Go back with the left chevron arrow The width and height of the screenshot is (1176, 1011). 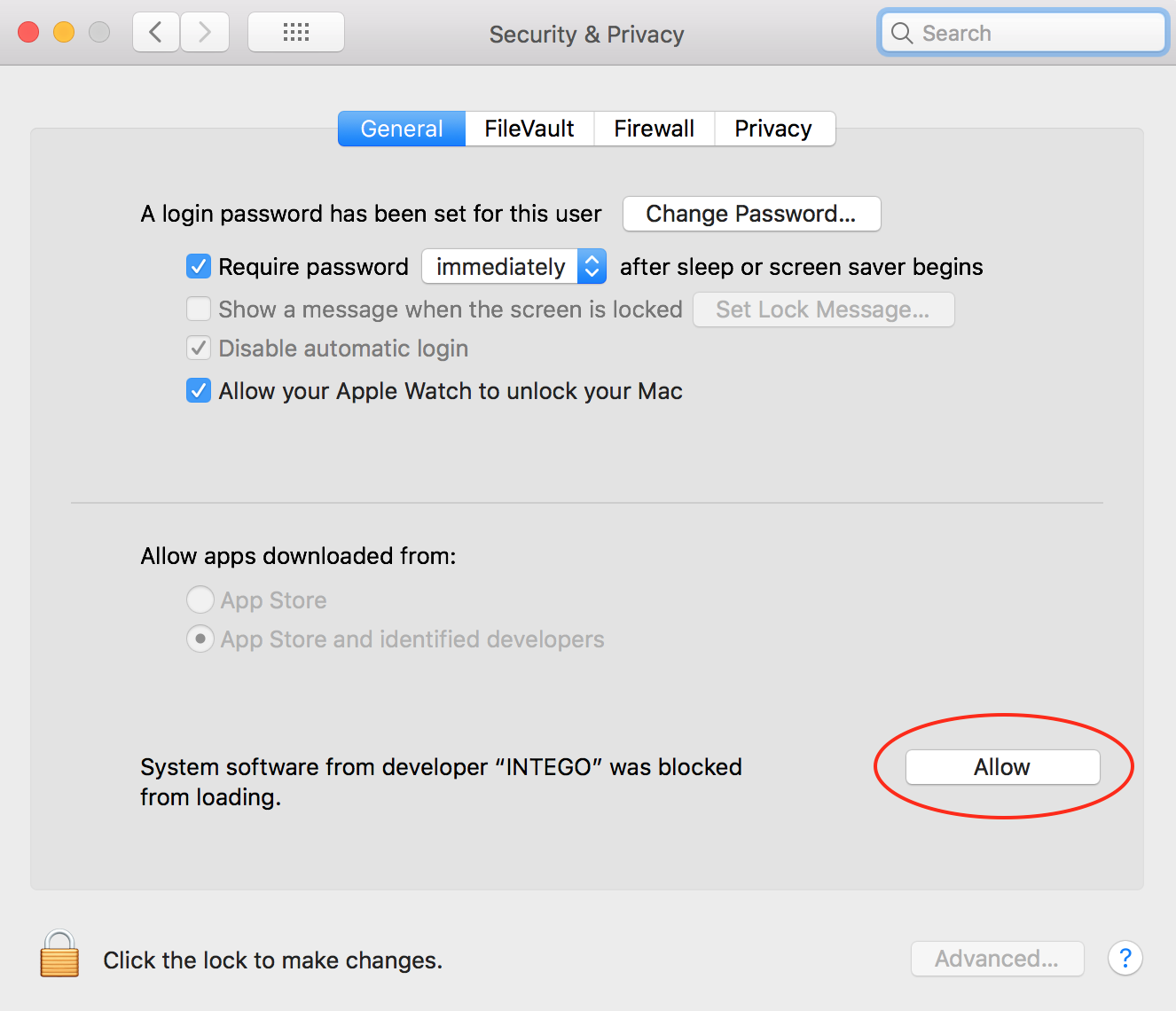click(156, 33)
